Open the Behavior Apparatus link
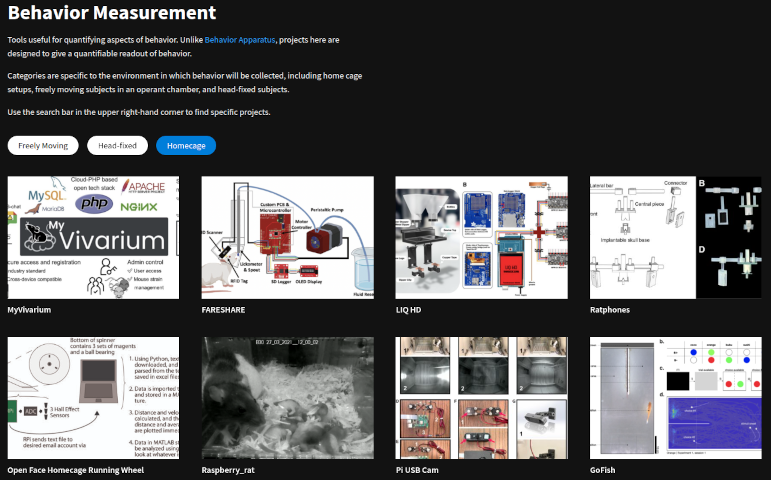 239,40
